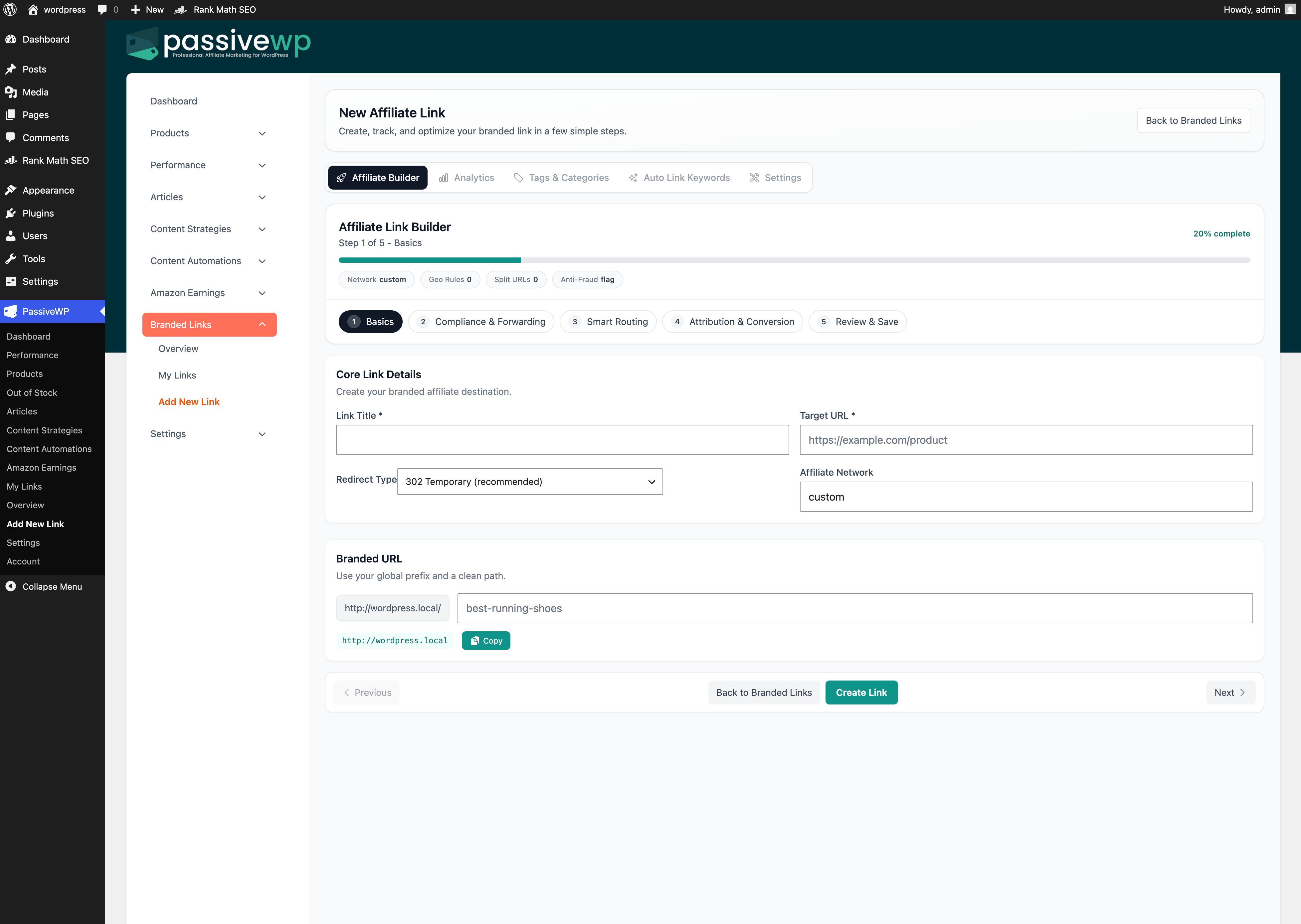Select the Auto Link Keywords sparkle icon
This screenshot has height=924, width=1301.
point(633,178)
